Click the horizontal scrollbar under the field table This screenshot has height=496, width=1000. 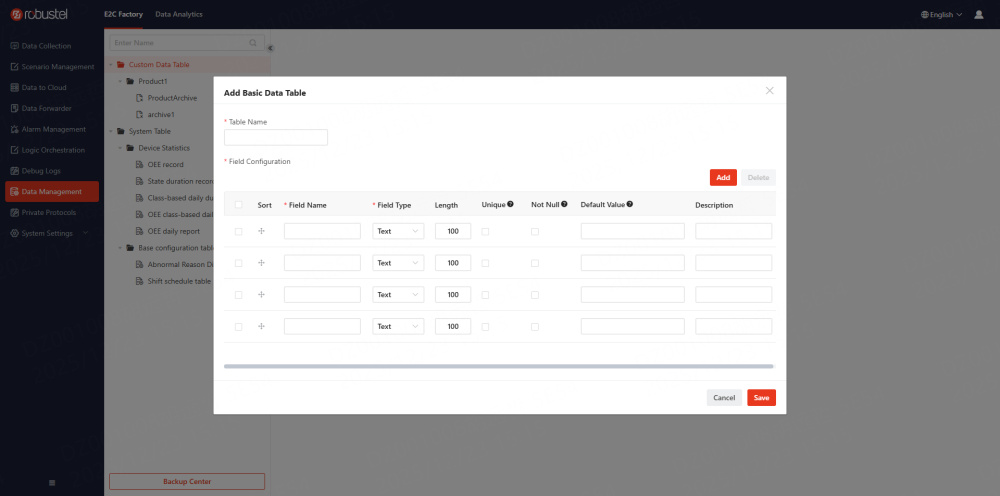coord(499,367)
